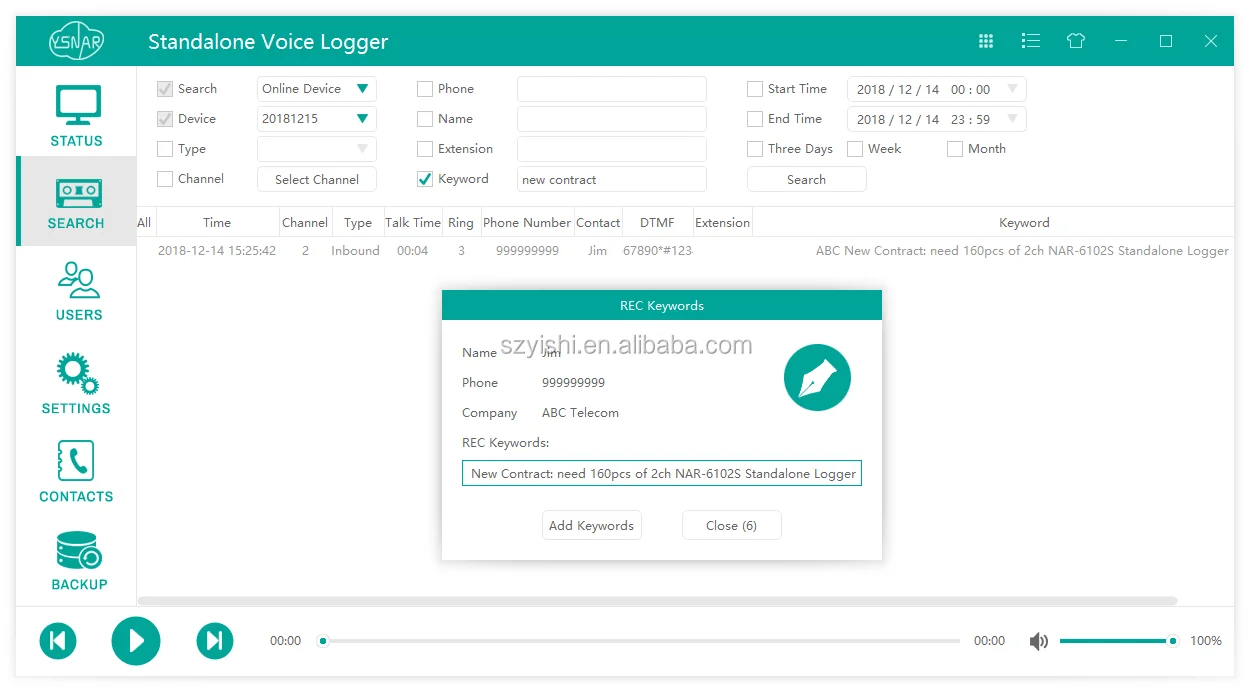Click the pen edit icon in REC Keywords dialog

point(817,377)
